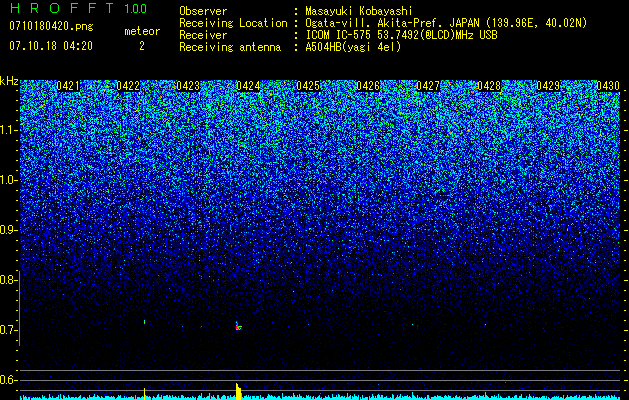
Task: Click the 0422 time marker
Action: (128, 86)
